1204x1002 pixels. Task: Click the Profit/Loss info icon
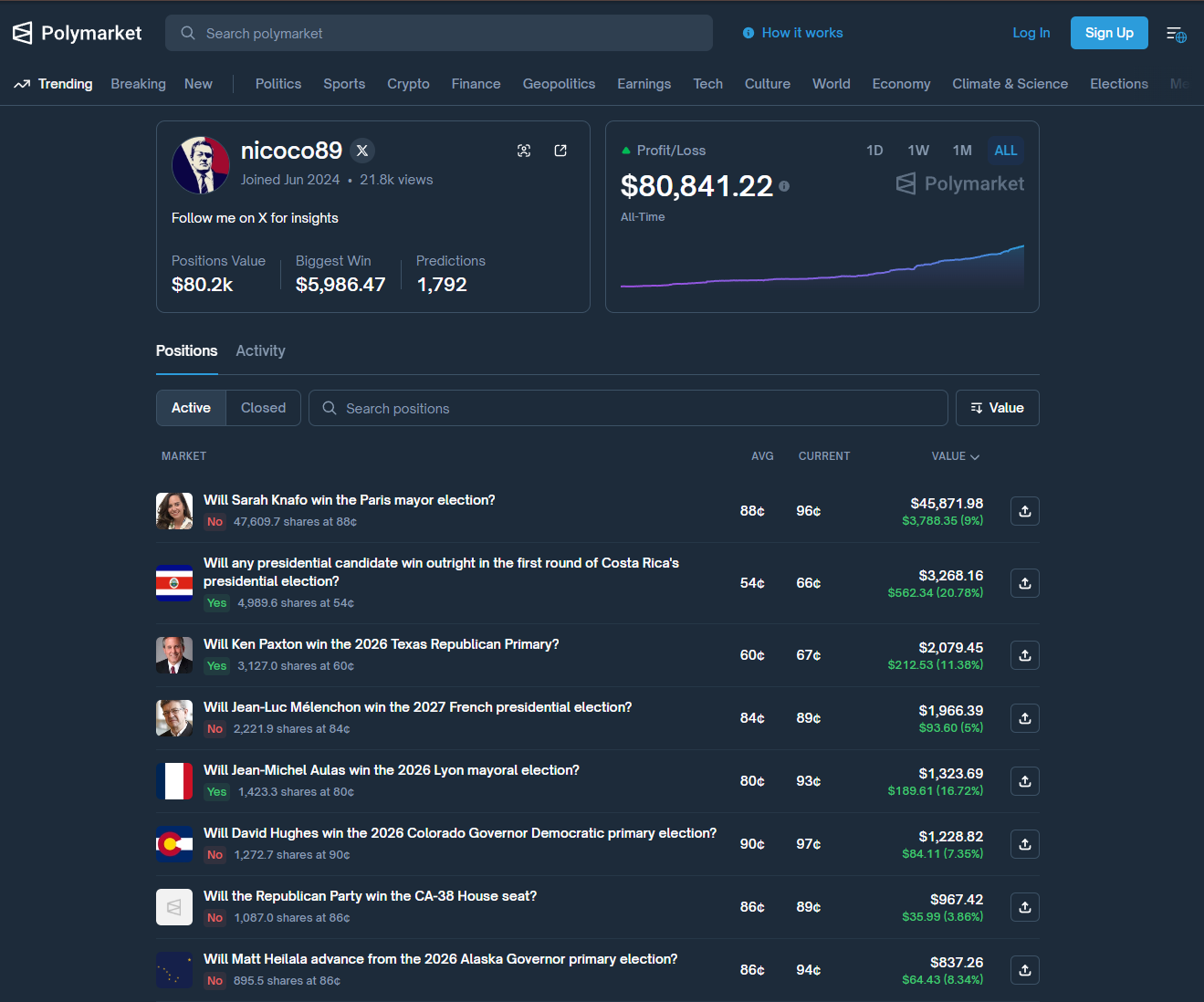click(x=784, y=186)
